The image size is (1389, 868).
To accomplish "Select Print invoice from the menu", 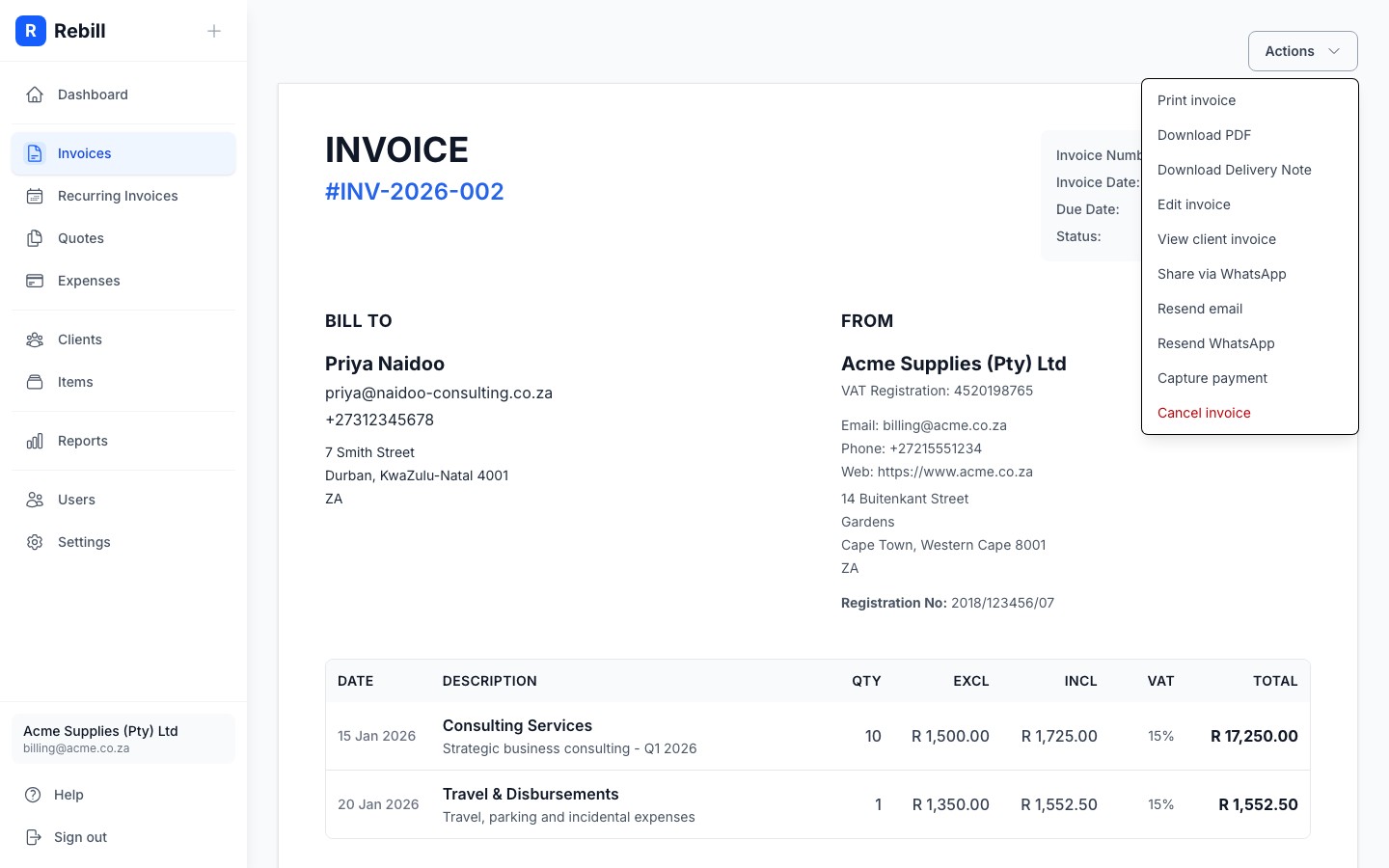I will point(1196,100).
